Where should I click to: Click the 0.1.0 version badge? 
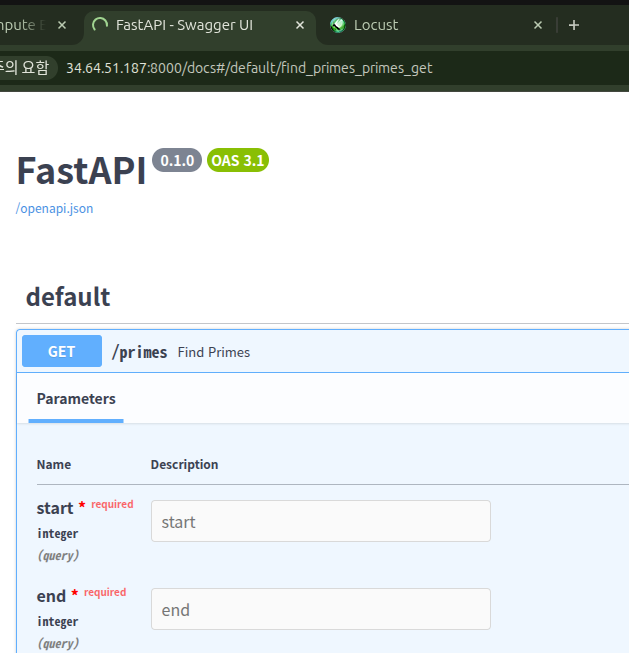point(177,160)
